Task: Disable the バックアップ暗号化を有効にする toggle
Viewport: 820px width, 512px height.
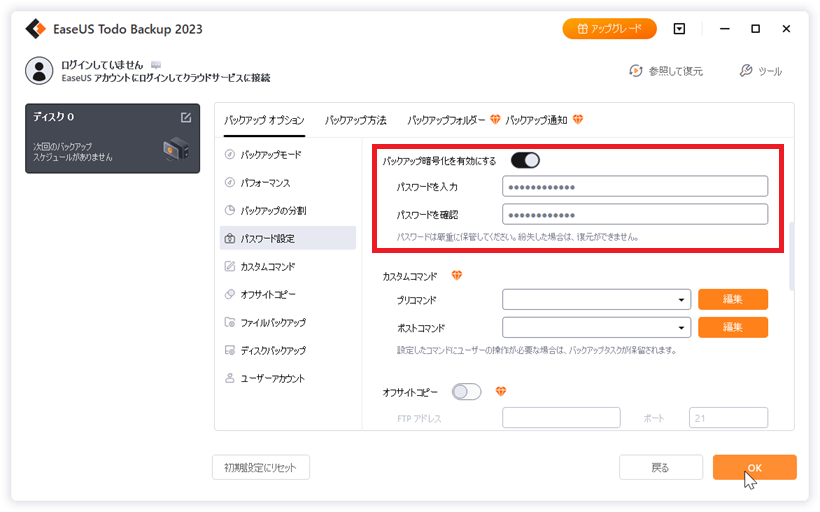Action: click(525, 160)
